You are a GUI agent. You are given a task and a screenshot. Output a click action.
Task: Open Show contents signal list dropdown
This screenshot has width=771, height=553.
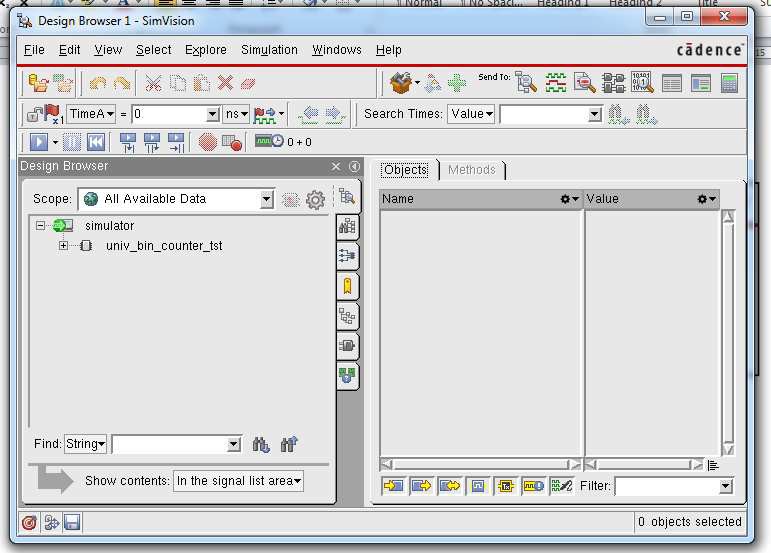(x=238, y=481)
